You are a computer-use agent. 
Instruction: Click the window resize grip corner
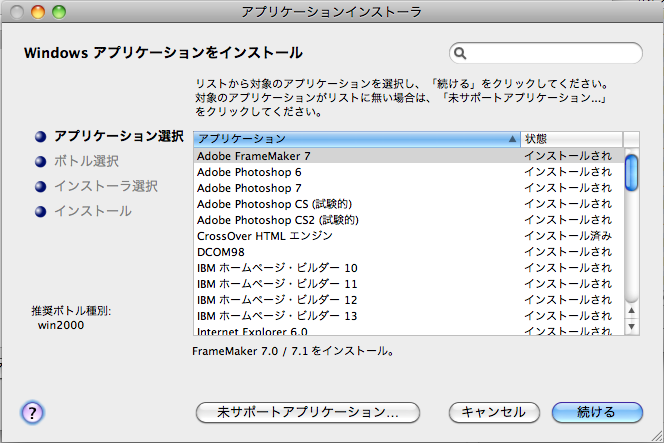[656, 436]
